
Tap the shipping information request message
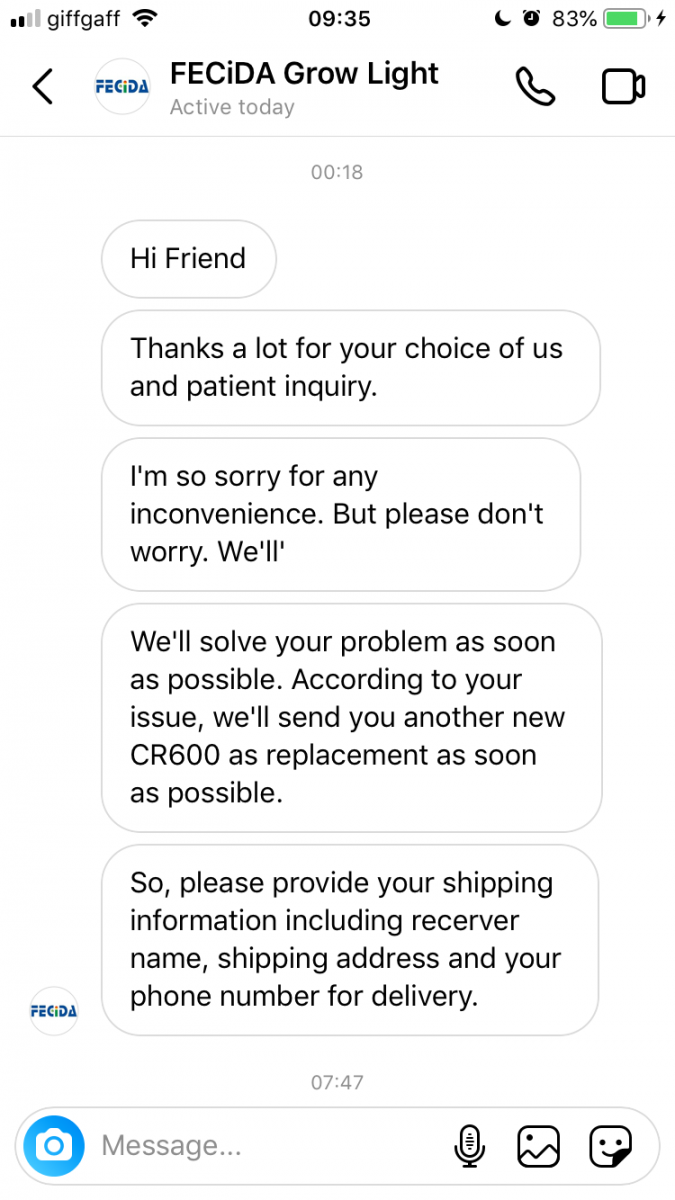349,940
